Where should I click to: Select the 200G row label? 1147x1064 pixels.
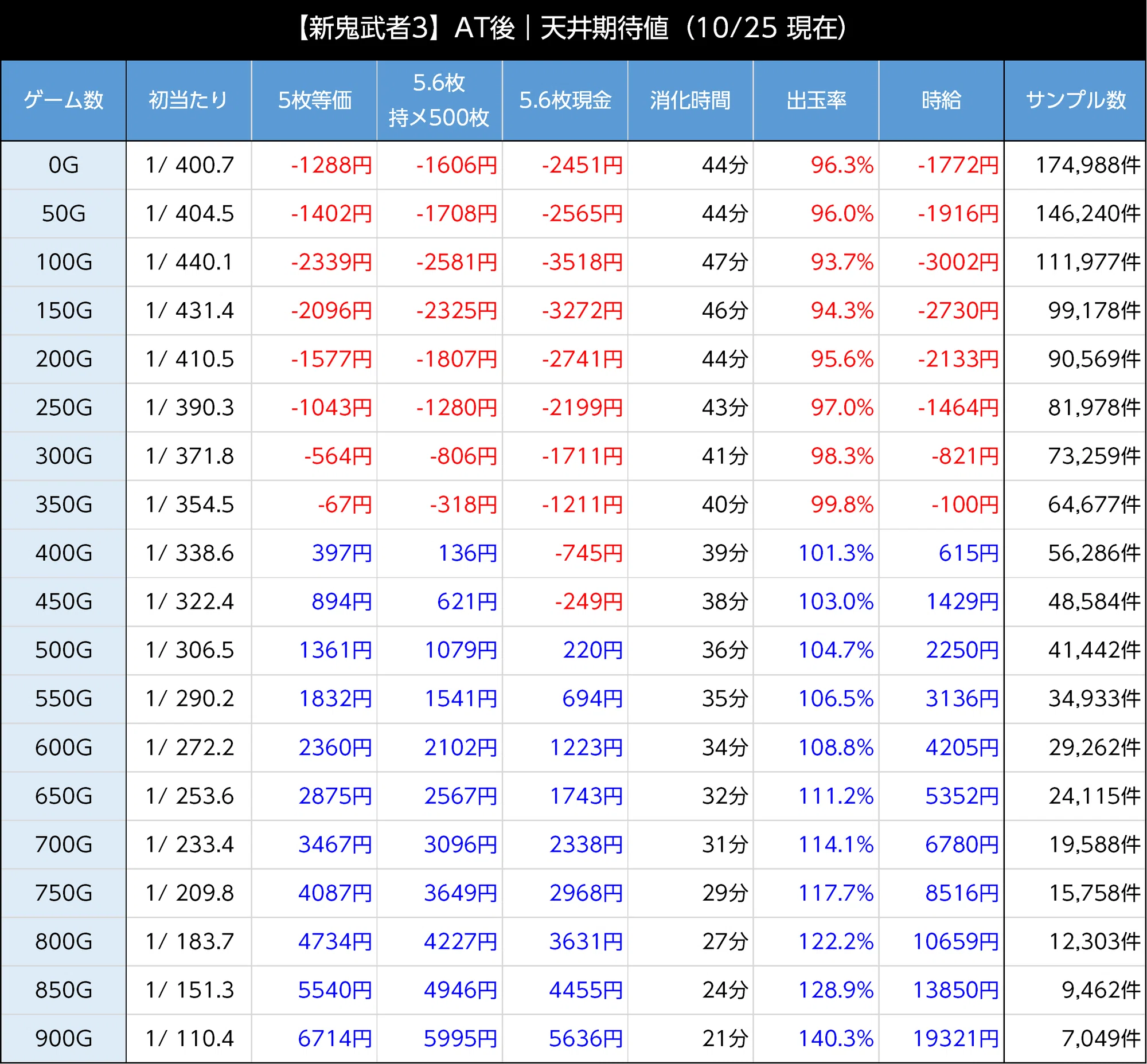pos(63,359)
